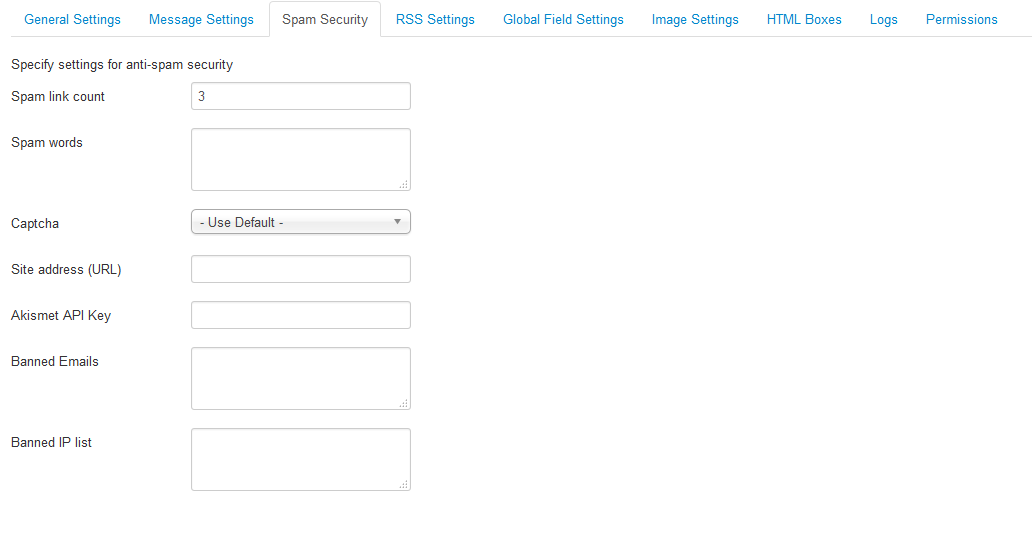Click the Site address (URL) field

tap(300, 269)
